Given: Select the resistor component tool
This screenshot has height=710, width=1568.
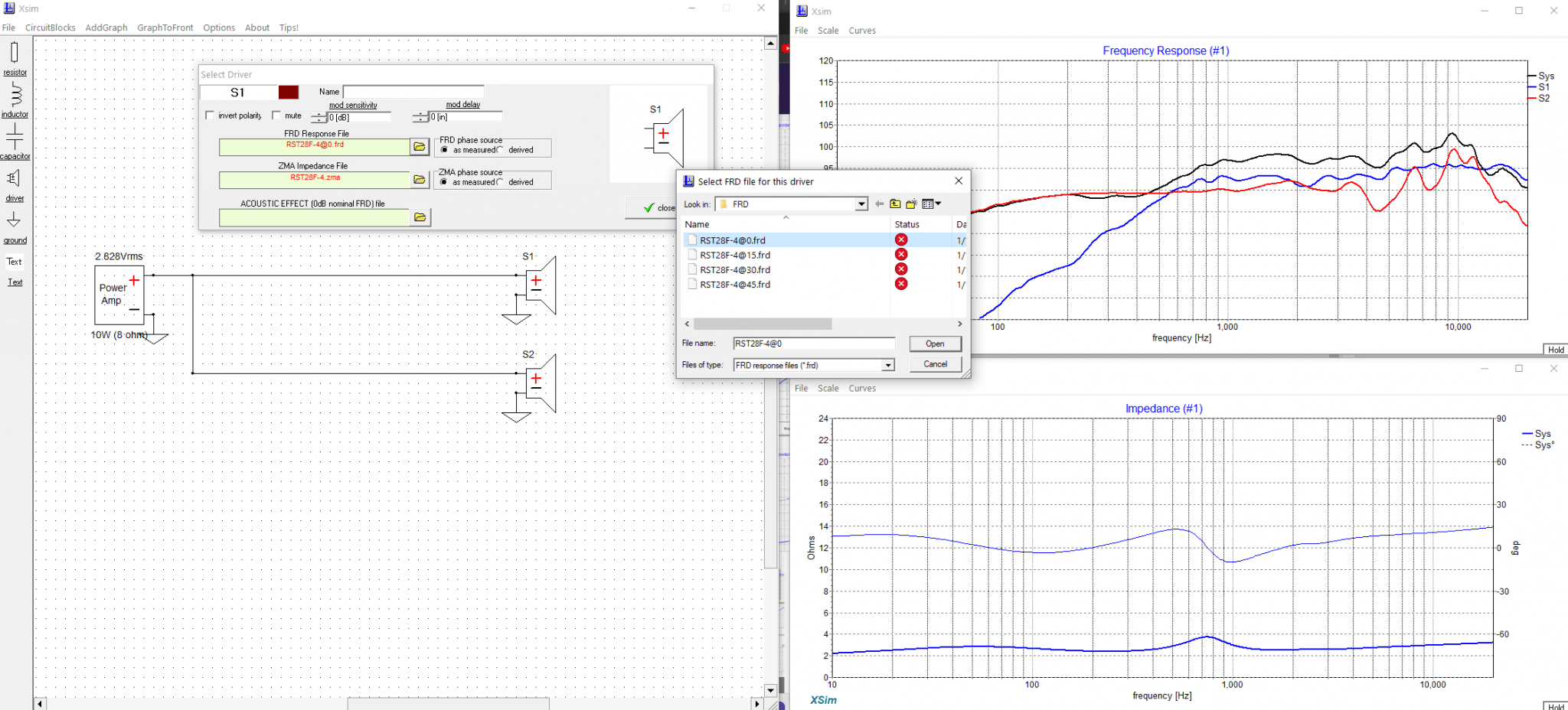Looking at the screenshot, I should click(15, 59).
